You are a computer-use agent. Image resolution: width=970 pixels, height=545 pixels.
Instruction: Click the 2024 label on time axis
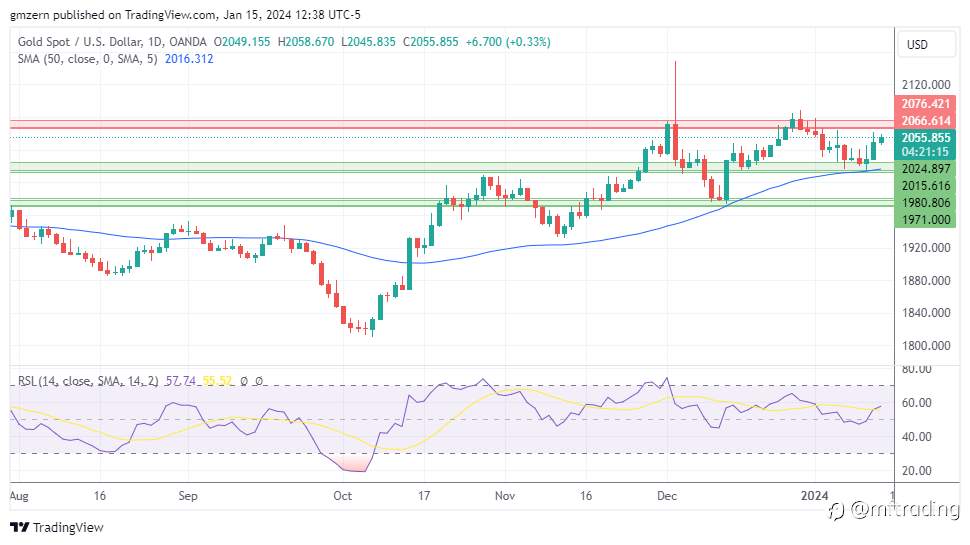click(814, 496)
